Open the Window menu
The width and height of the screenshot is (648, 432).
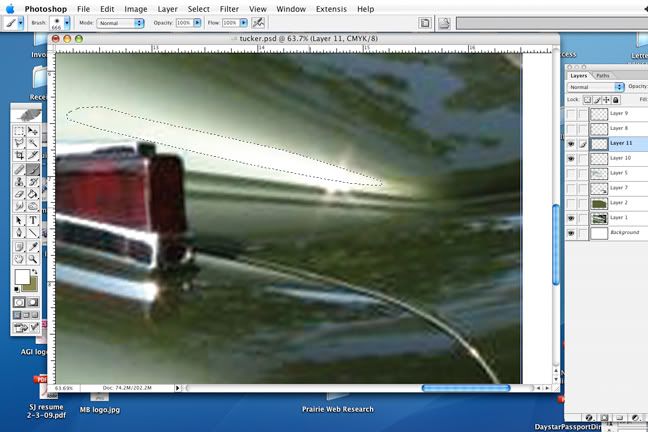(291, 9)
